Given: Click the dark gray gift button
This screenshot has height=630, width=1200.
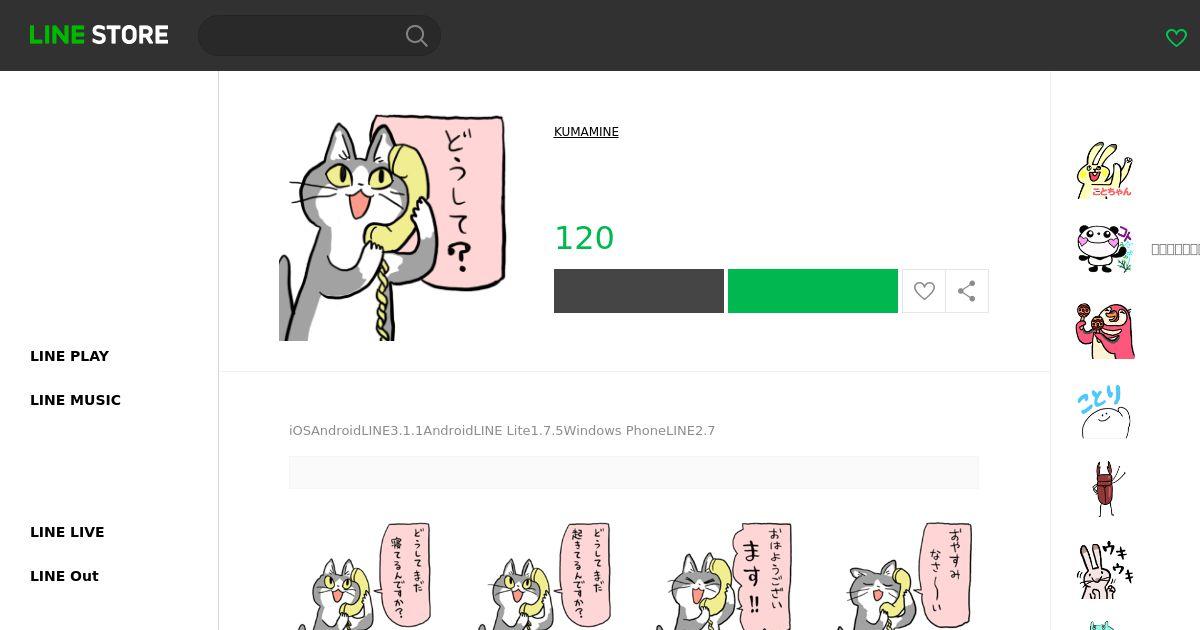Looking at the screenshot, I should [x=639, y=291].
